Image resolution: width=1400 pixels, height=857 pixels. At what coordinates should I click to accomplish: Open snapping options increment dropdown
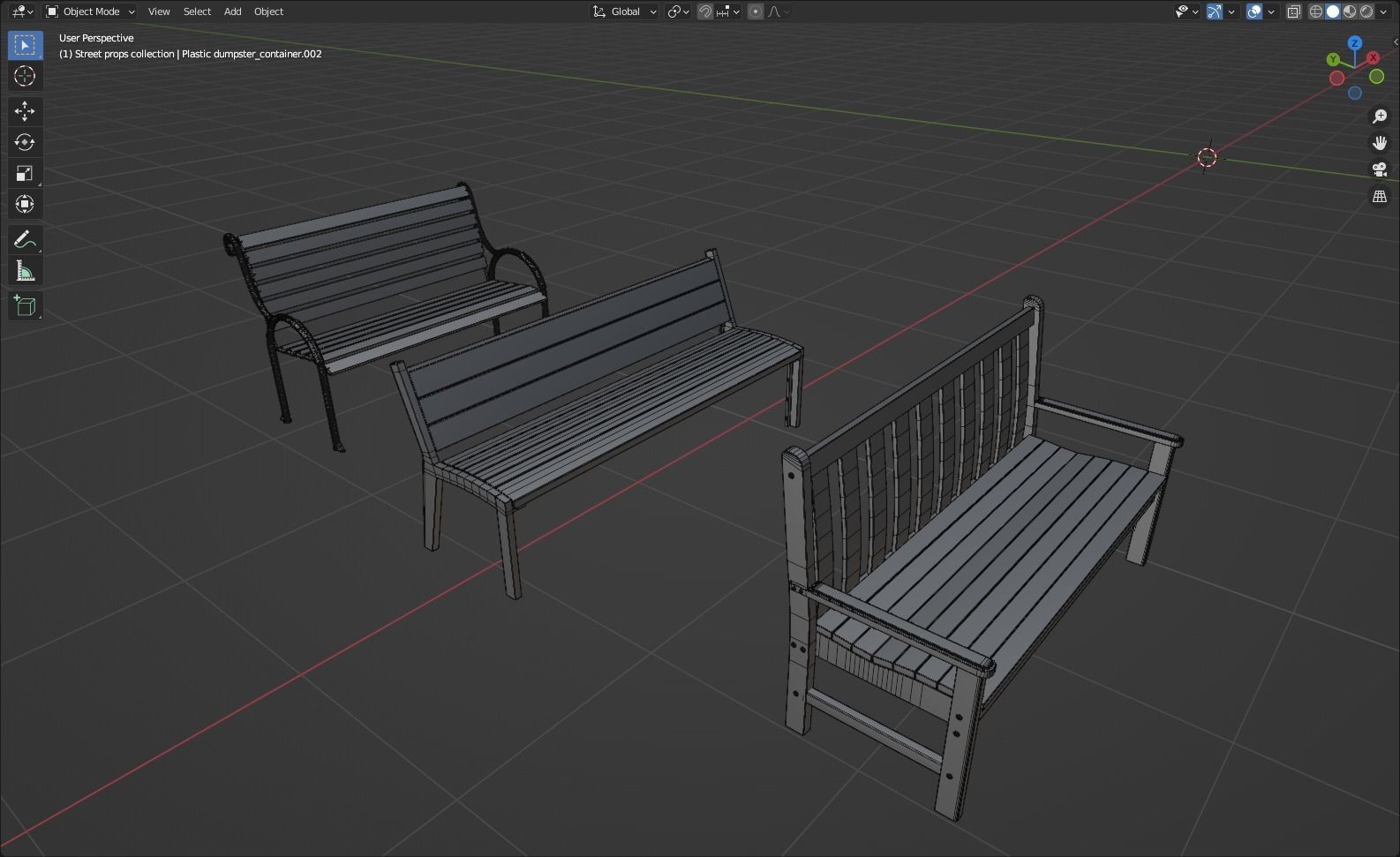pyautogui.click(x=728, y=11)
